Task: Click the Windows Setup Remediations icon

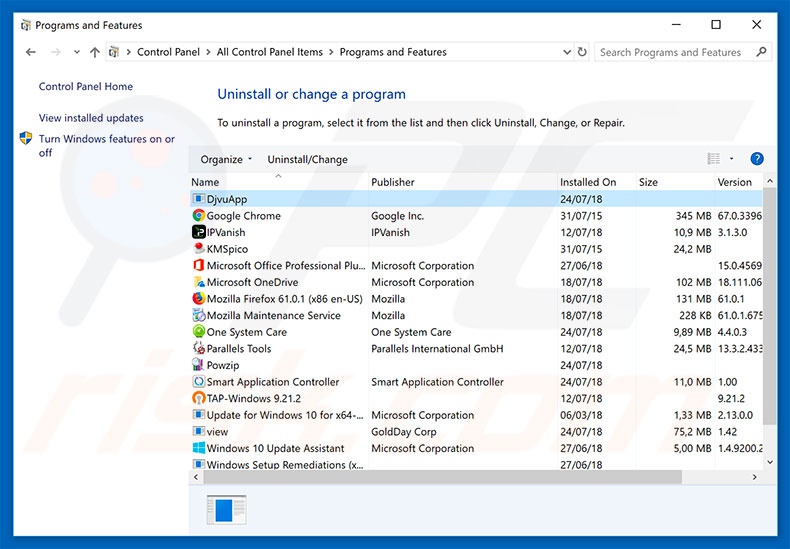Action: pos(199,464)
